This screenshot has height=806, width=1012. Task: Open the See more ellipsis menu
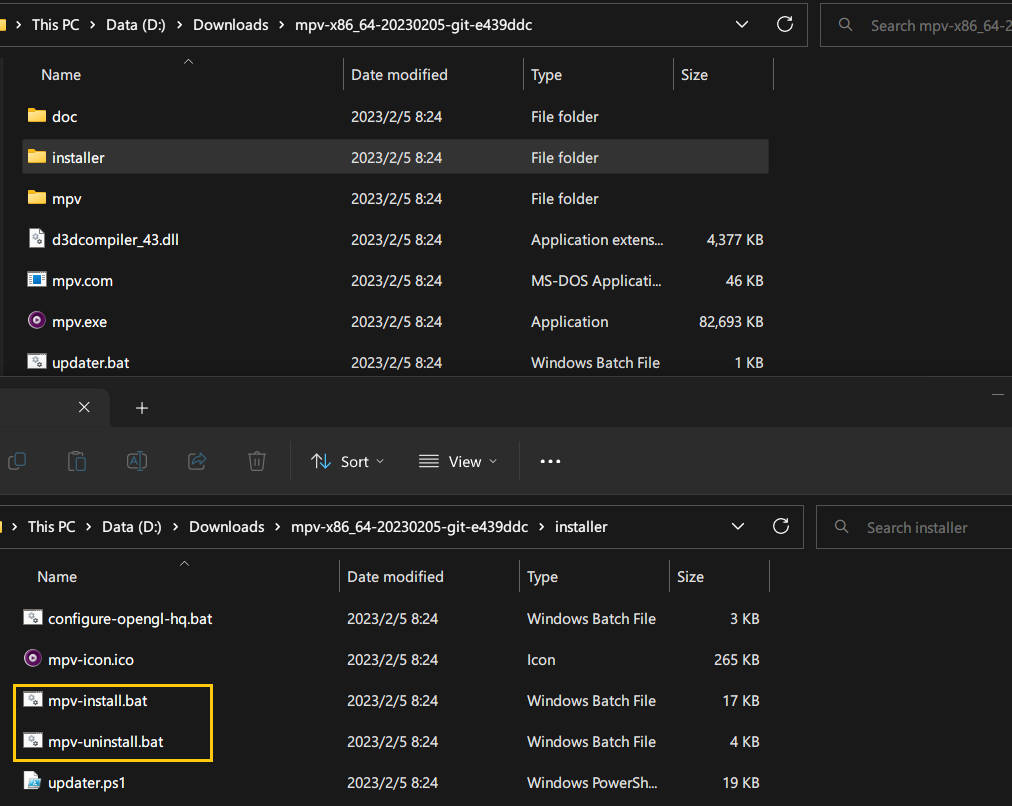coord(550,461)
